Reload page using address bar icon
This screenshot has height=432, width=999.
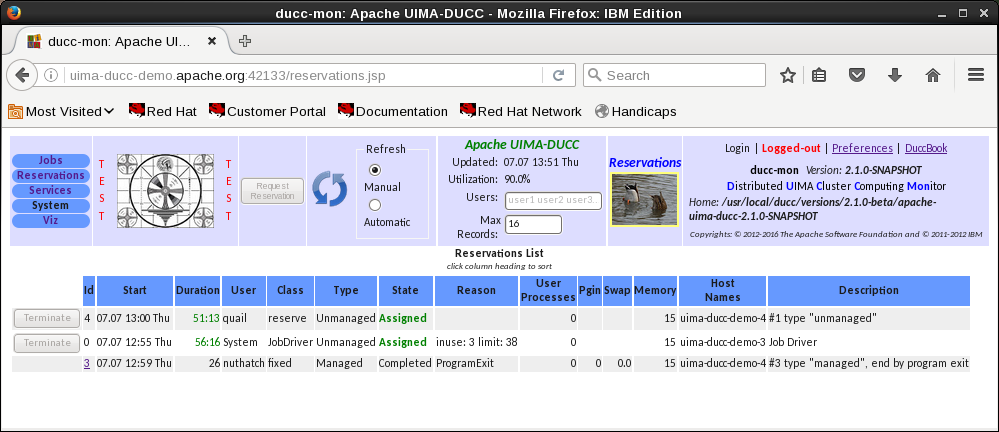click(x=559, y=75)
